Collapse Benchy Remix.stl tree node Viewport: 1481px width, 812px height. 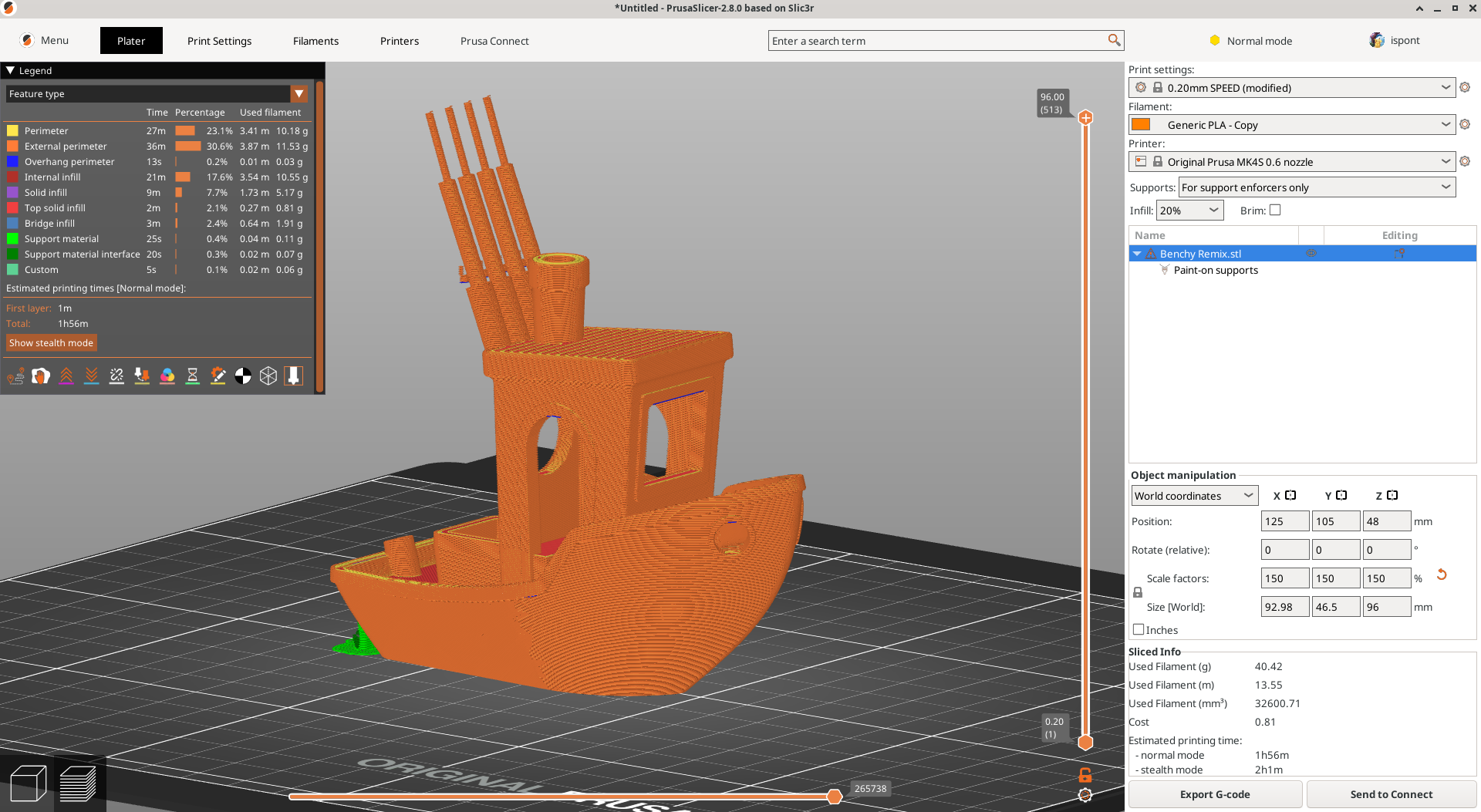(1137, 254)
